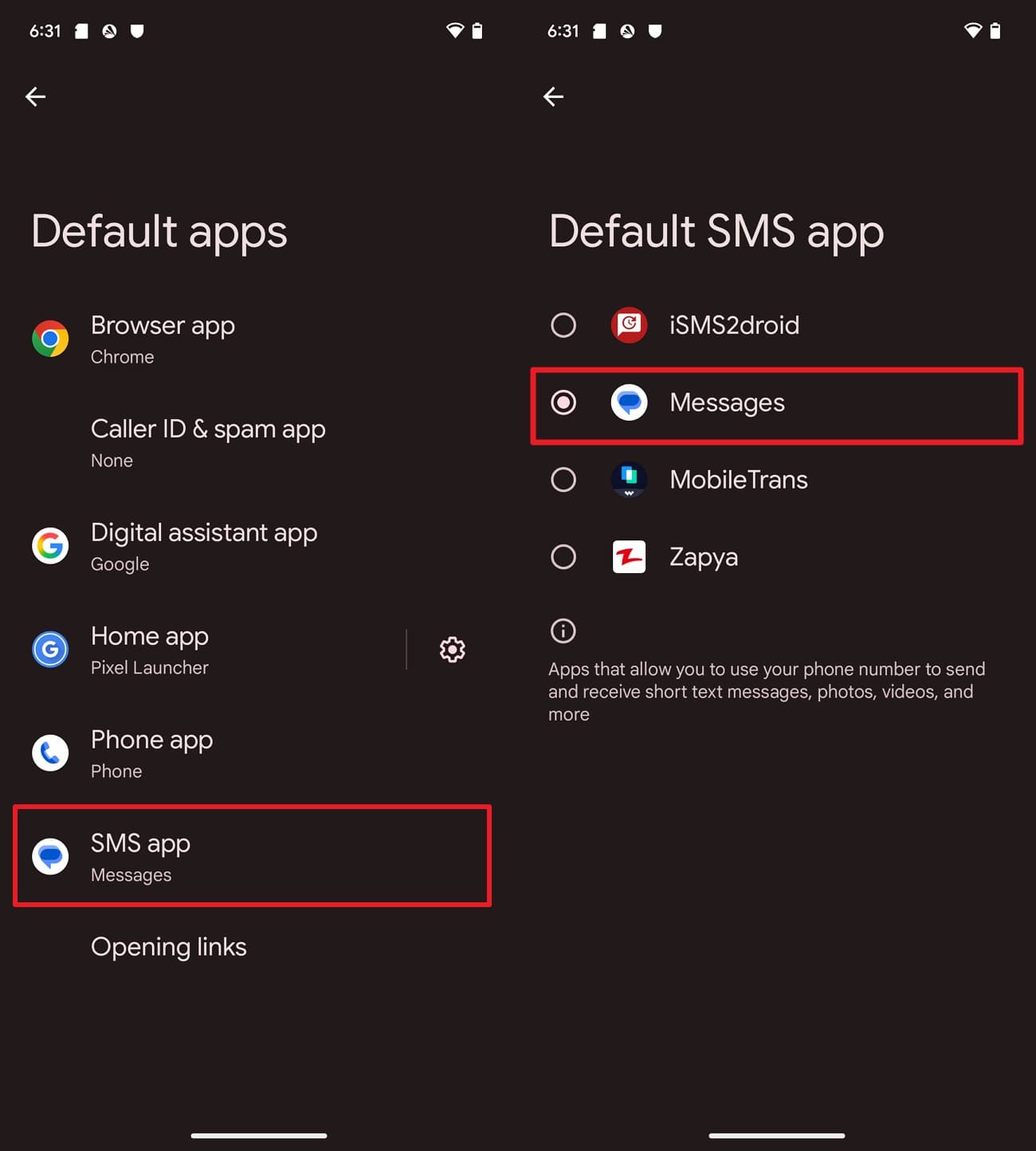
Task: Tap the Pixel Launcher icon beside Home app
Action: pos(50,650)
